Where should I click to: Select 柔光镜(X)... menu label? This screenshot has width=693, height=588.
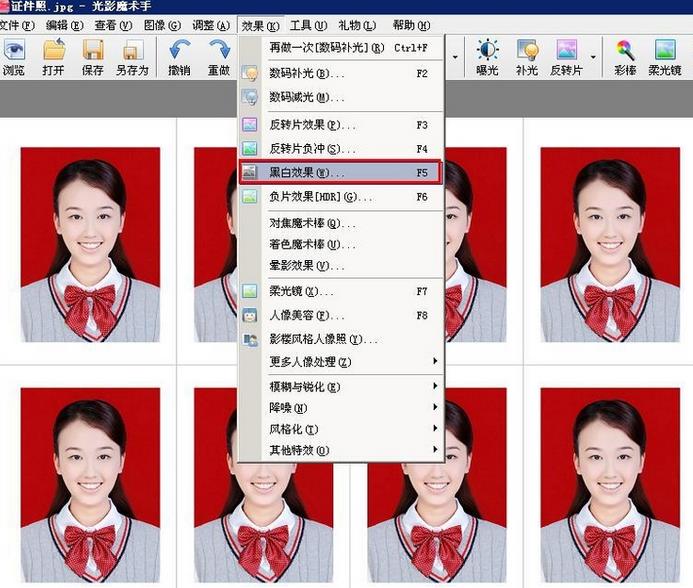[x=301, y=291]
